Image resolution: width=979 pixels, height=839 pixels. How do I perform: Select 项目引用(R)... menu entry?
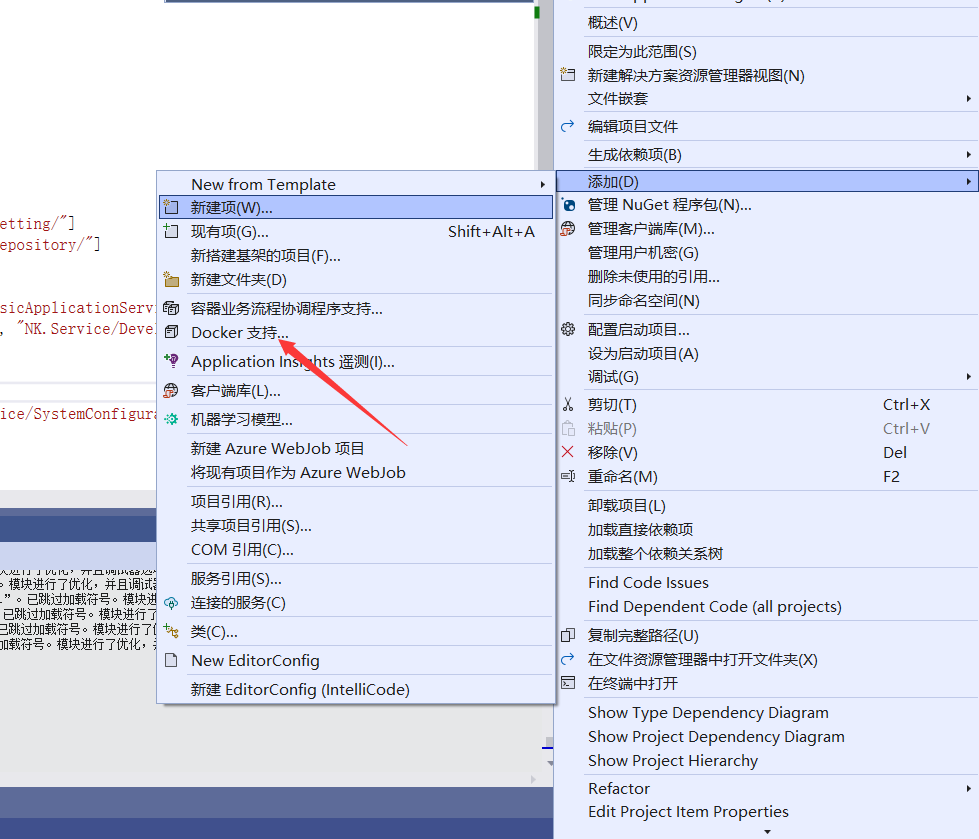pyautogui.click(x=237, y=501)
